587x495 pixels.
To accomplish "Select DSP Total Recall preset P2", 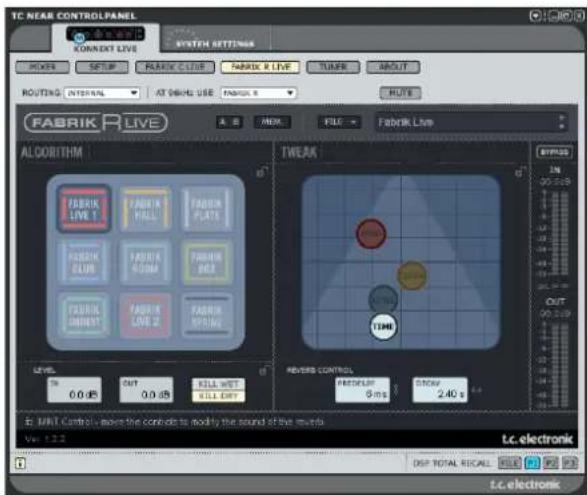I will point(551,463).
